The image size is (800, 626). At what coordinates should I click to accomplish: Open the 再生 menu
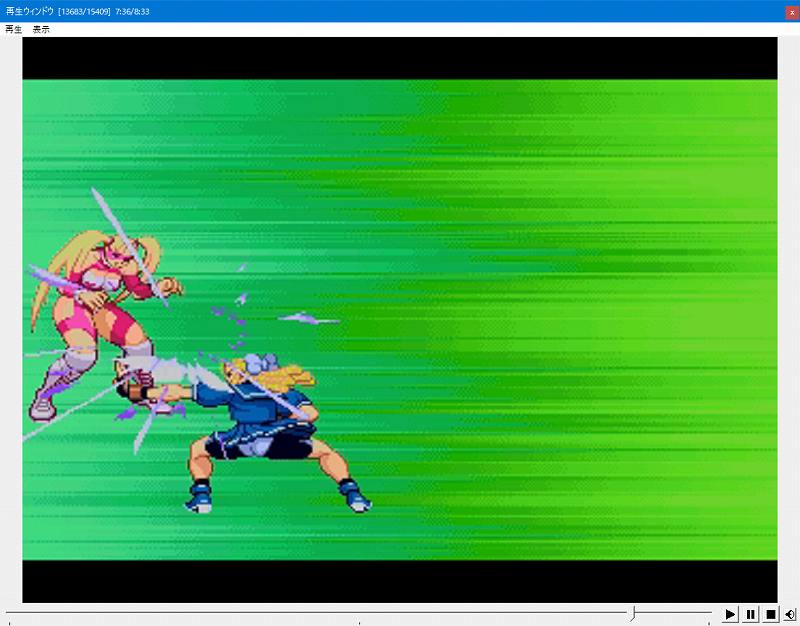click(x=13, y=30)
